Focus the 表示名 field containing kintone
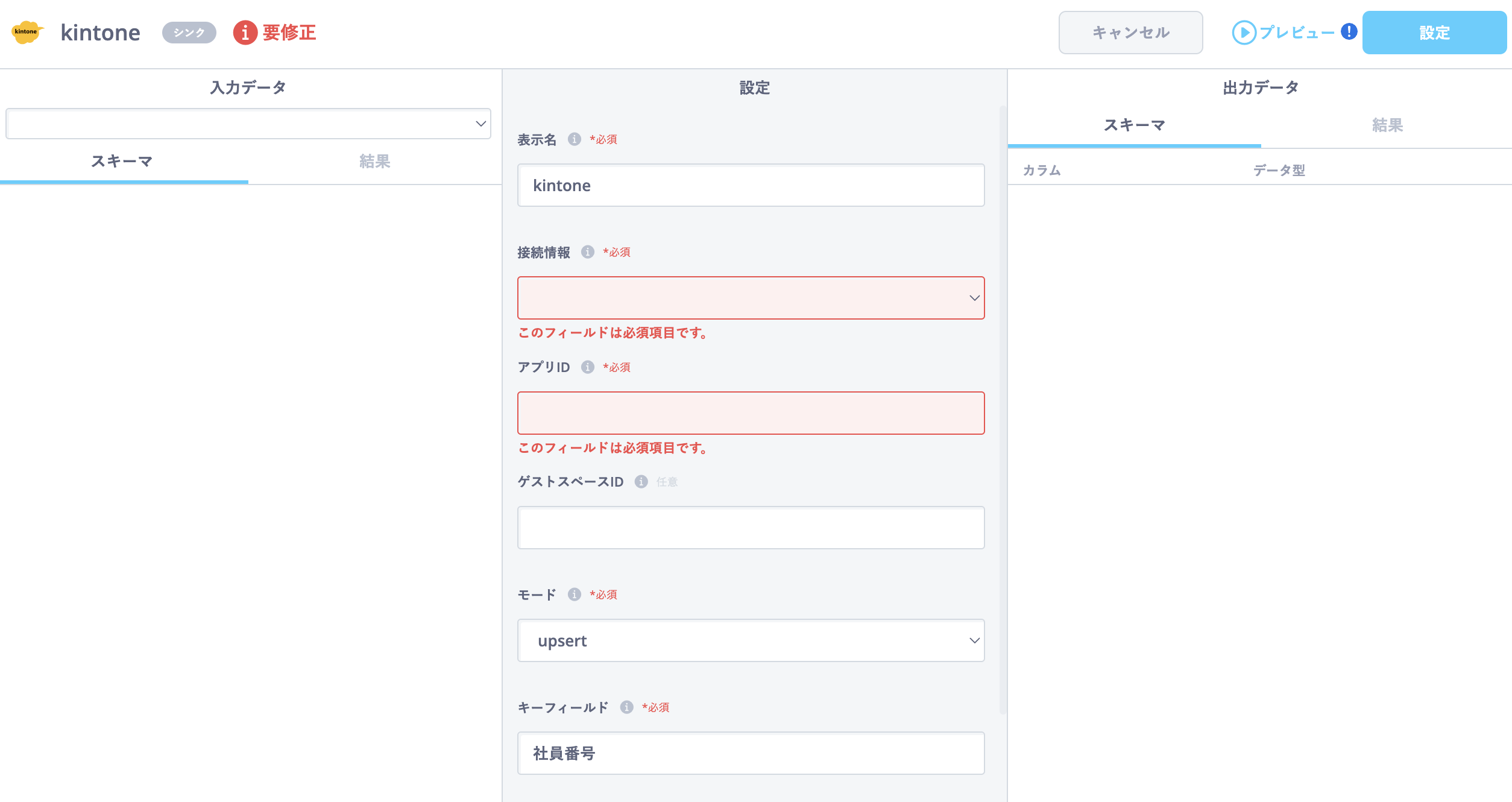This screenshot has width=1512, height=802. pos(751,185)
